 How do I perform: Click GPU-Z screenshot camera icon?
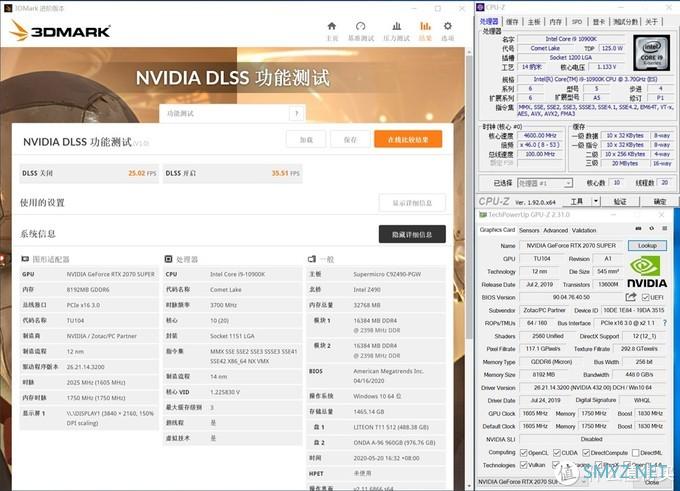638,228
